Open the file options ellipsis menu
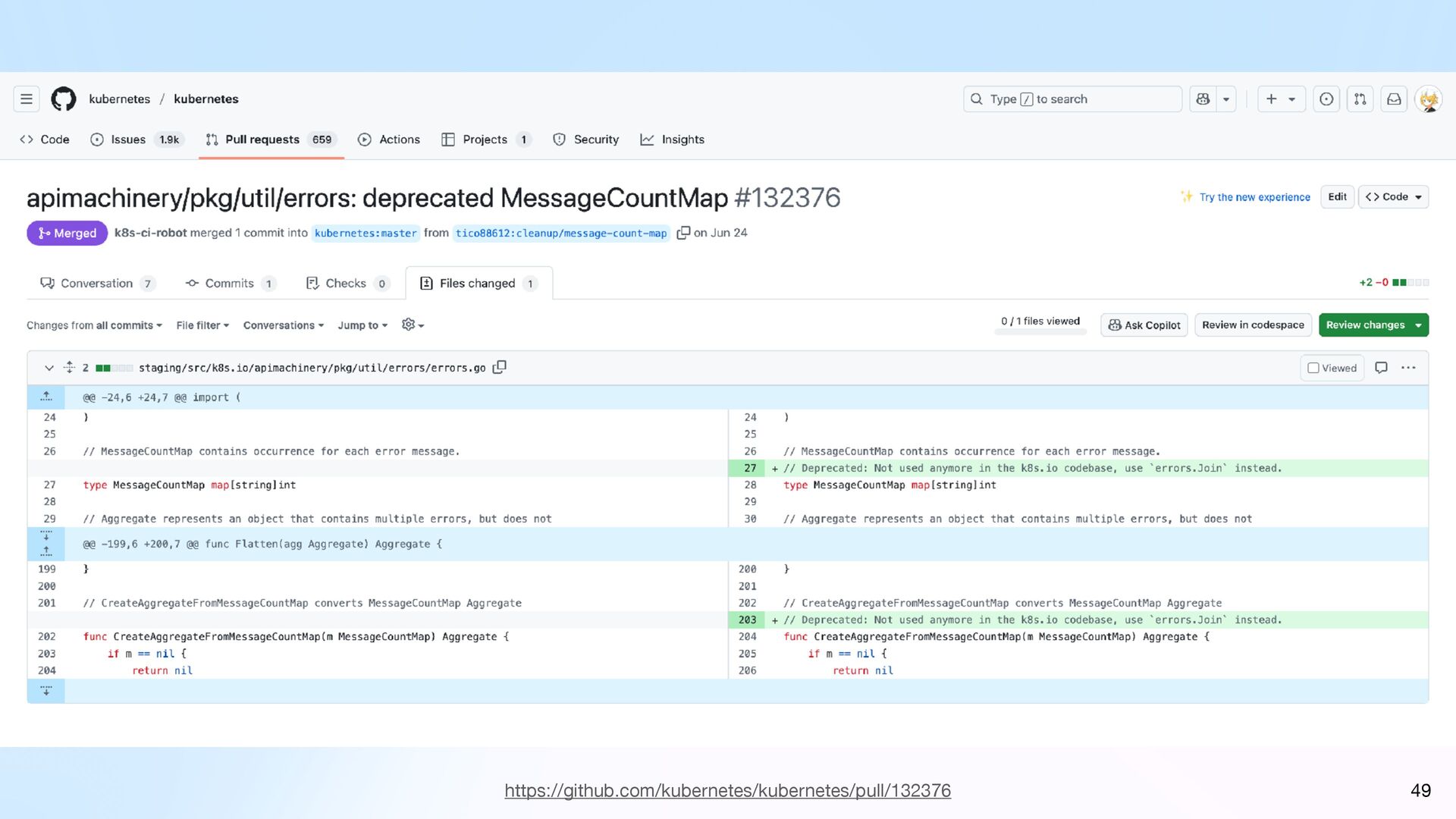 pyautogui.click(x=1408, y=368)
